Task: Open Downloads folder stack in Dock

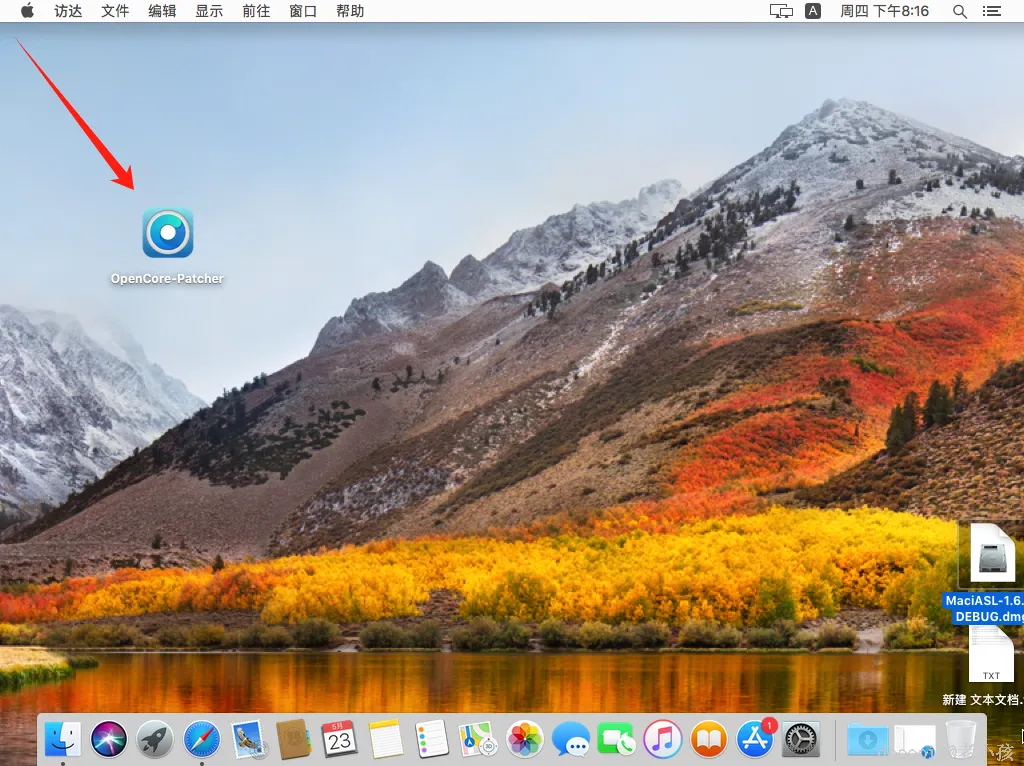Action: click(x=868, y=740)
